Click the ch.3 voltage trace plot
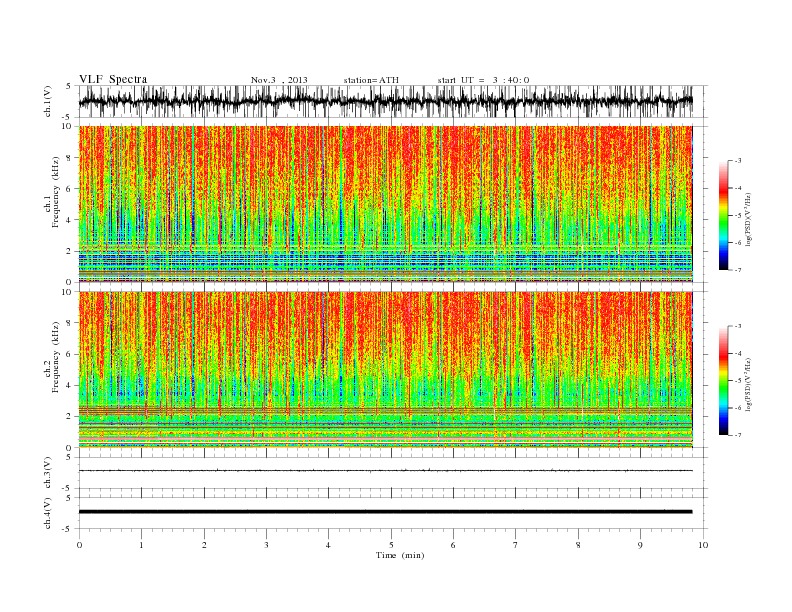 [392, 473]
